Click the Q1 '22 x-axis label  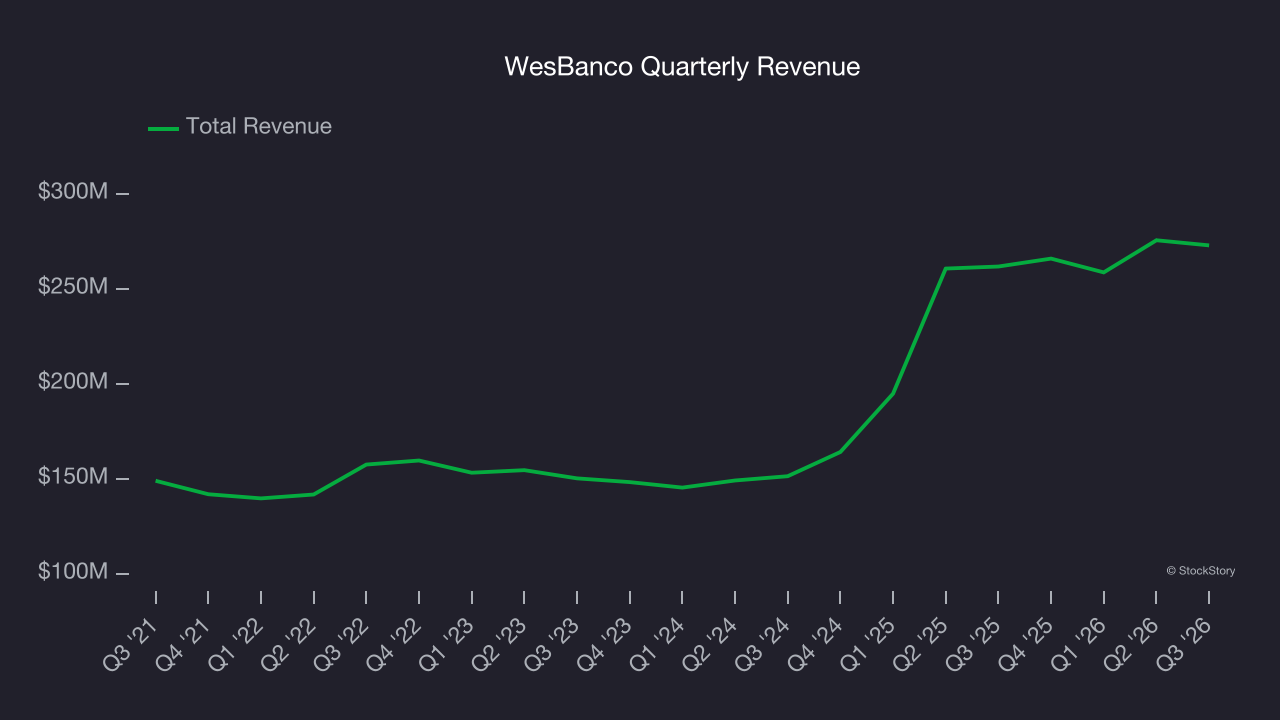click(x=236, y=644)
